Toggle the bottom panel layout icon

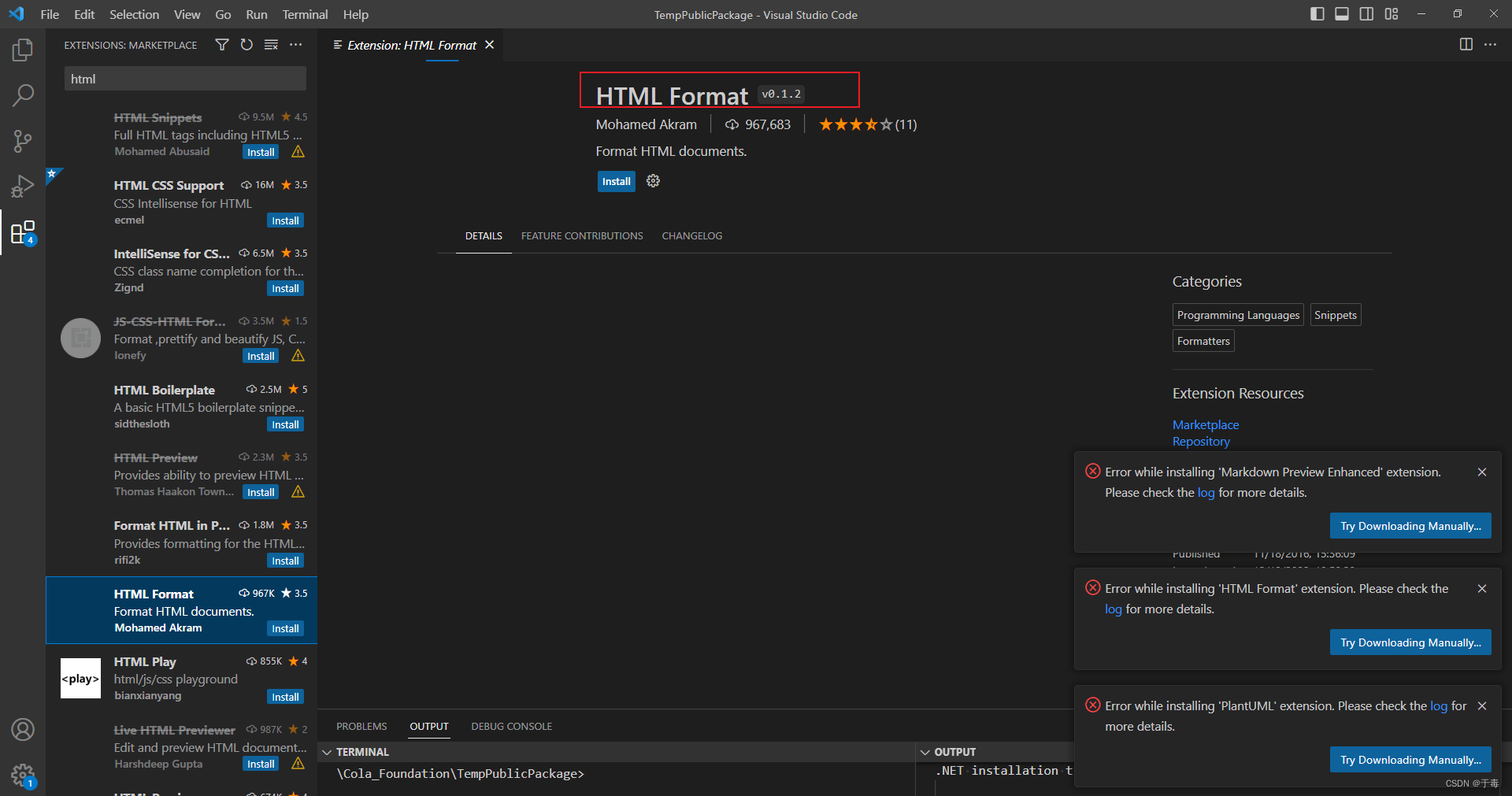[1342, 14]
